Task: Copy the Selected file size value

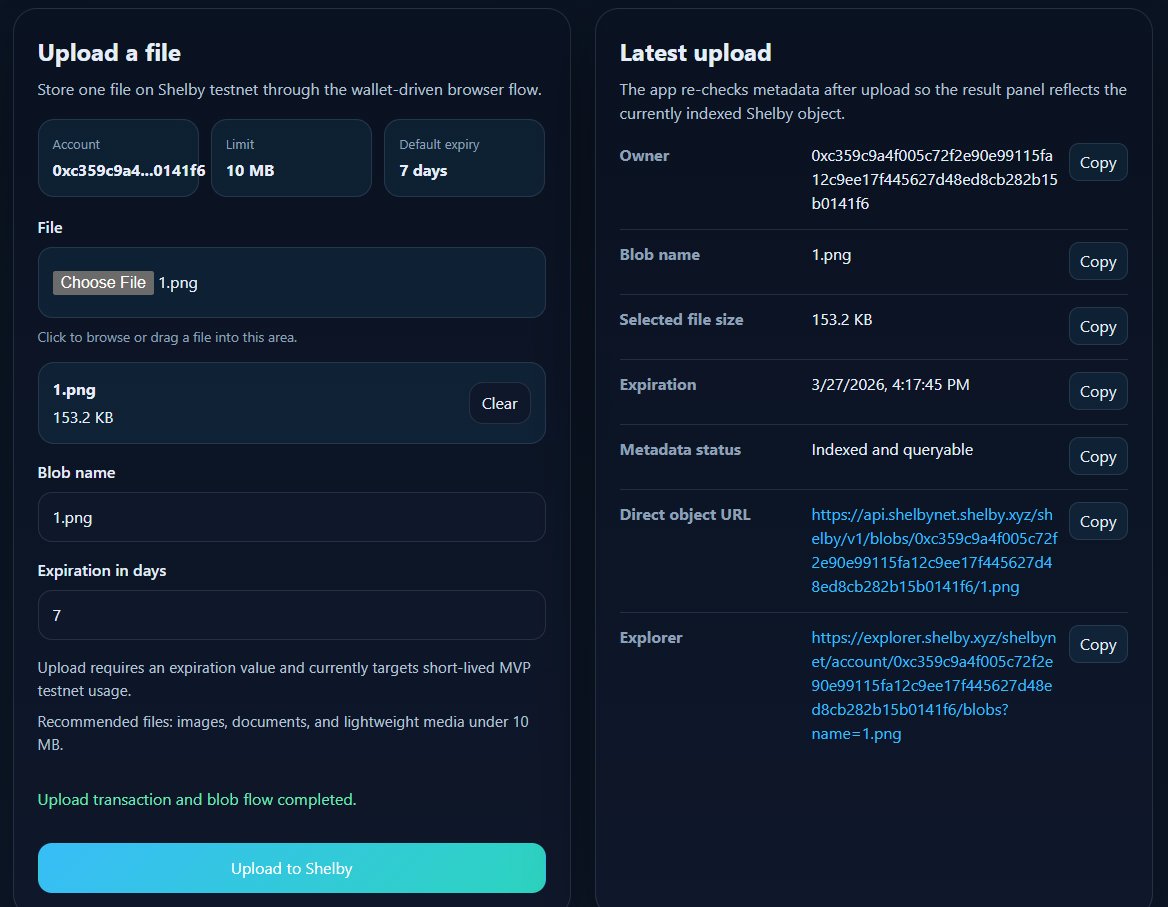Action: [1098, 326]
